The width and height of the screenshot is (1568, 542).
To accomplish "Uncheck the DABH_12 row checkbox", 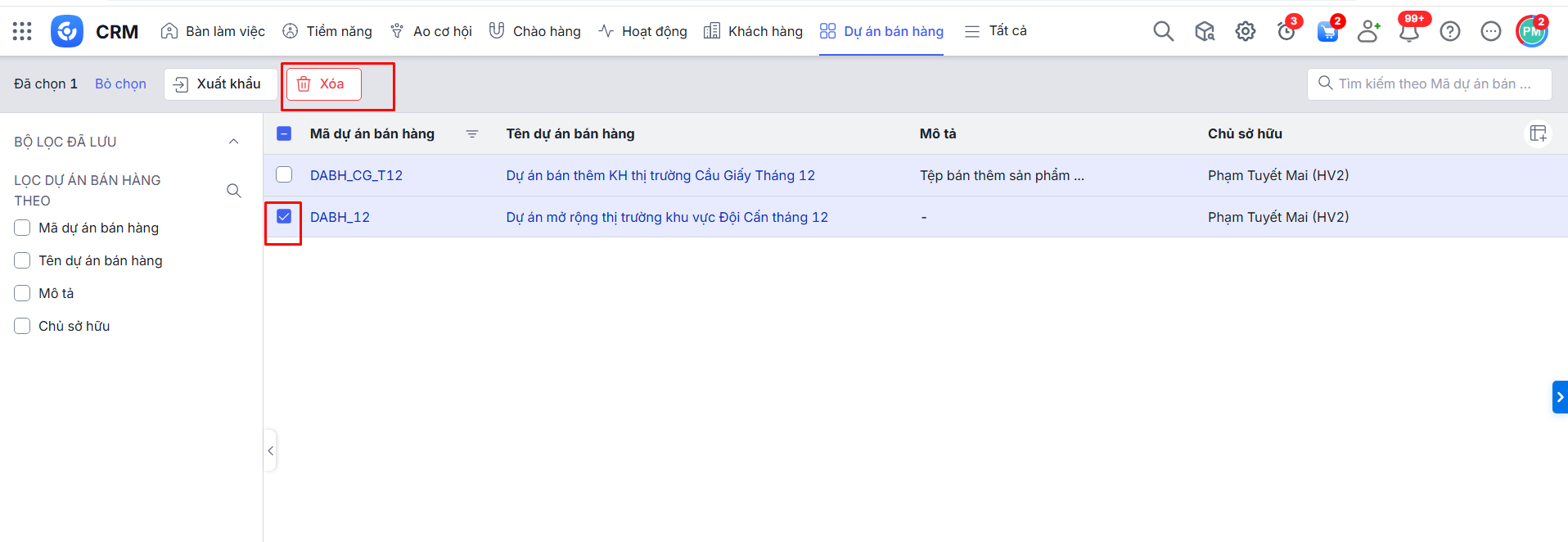I will tap(284, 216).
